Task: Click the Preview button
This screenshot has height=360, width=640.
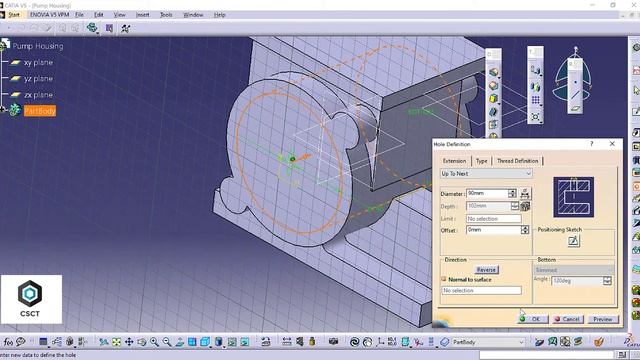Action: pyautogui.click(x=602, y=319)
